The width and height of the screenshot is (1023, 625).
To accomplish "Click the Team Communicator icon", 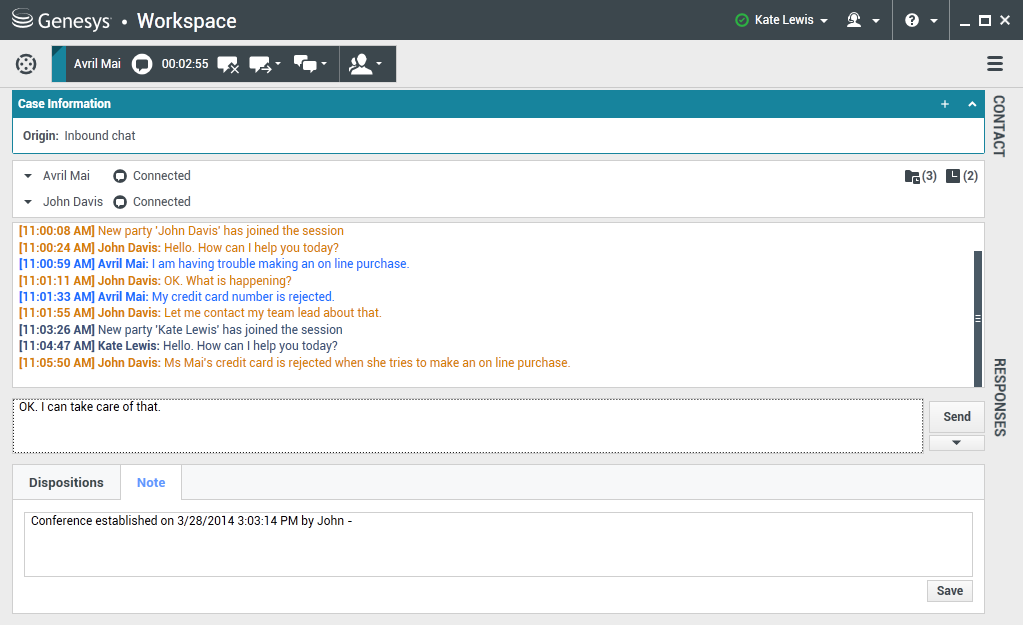I will pyautogui.click(x=26, y=64).
